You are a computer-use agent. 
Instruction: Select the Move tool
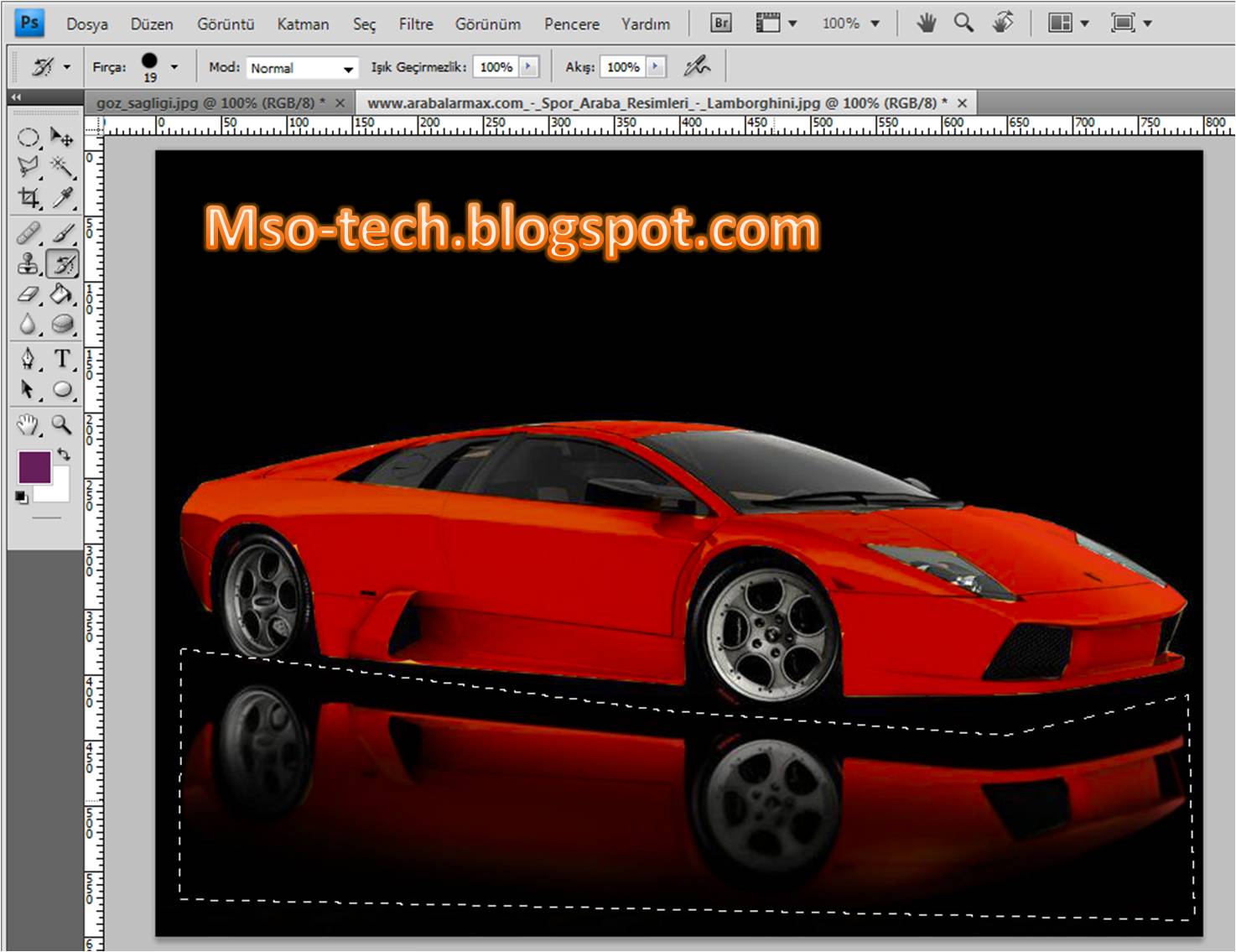pos(62,137)
